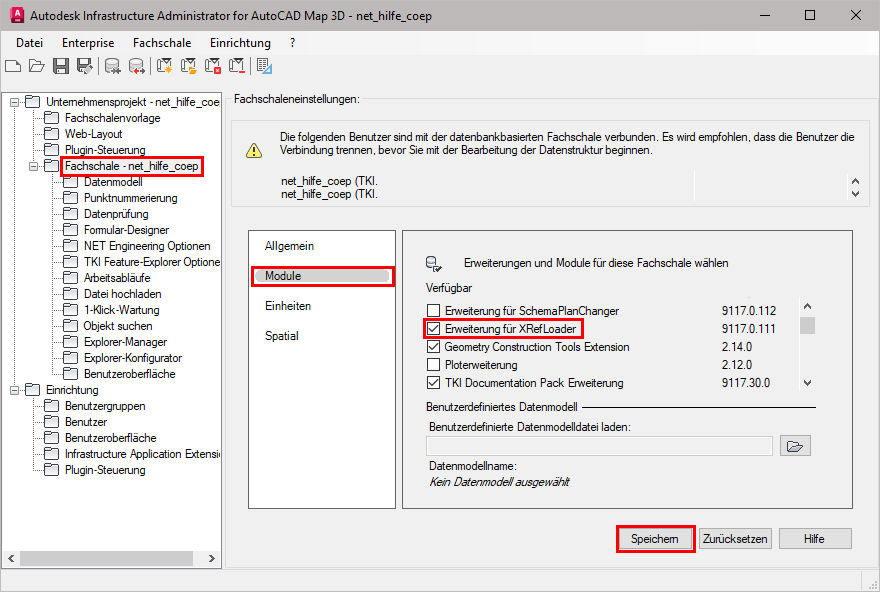The width and height of the screenshot is (880, 592).
Task: Click the database connect toolbar icon
Action: click(112, 66)
